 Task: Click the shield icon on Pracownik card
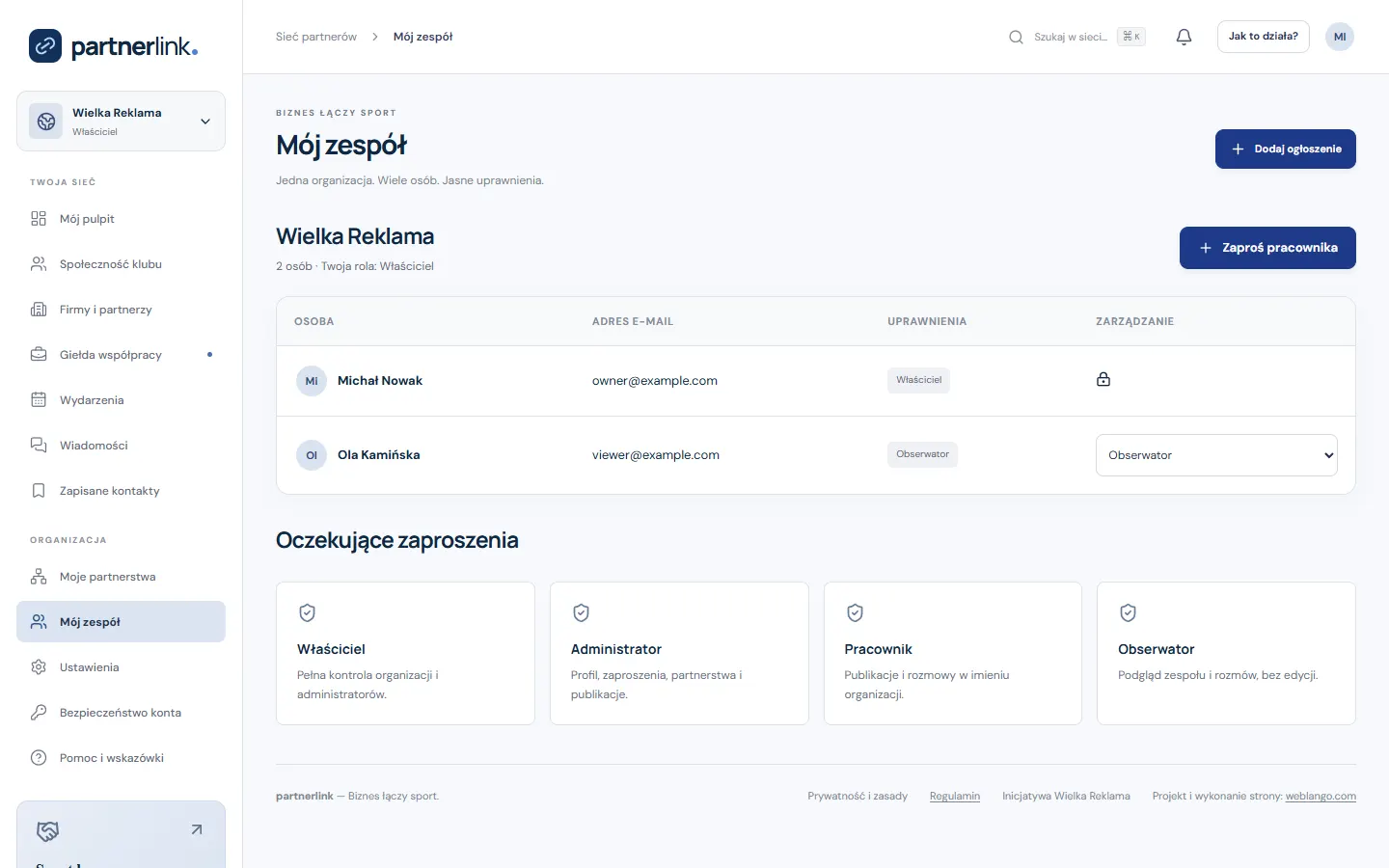pyautogui.click(x=855, y=612)
